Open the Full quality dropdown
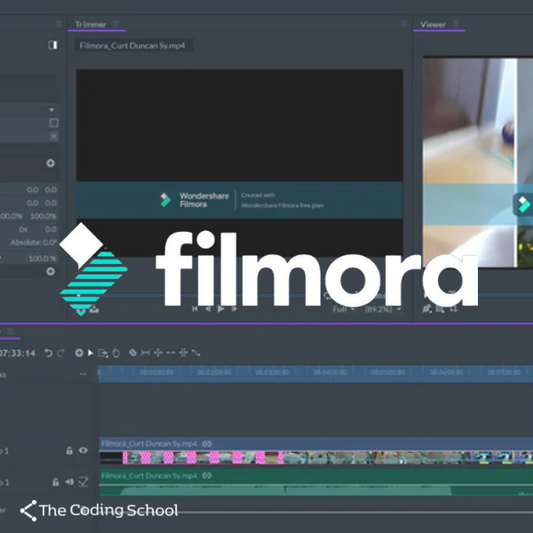 [343, 309]
